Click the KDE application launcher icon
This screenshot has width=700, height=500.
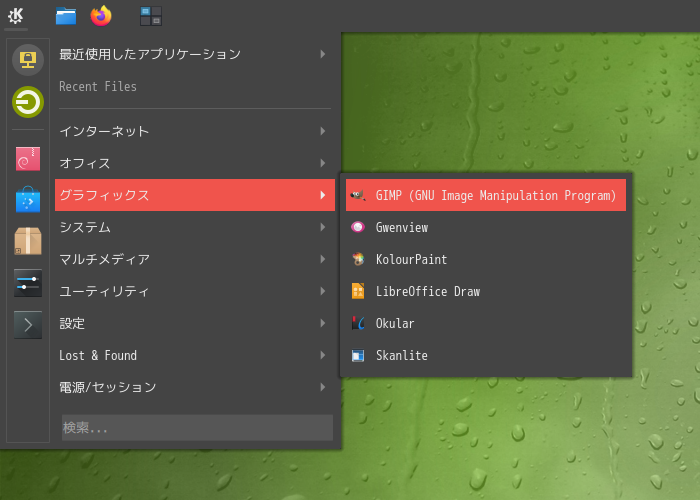[x=16, y=16]
